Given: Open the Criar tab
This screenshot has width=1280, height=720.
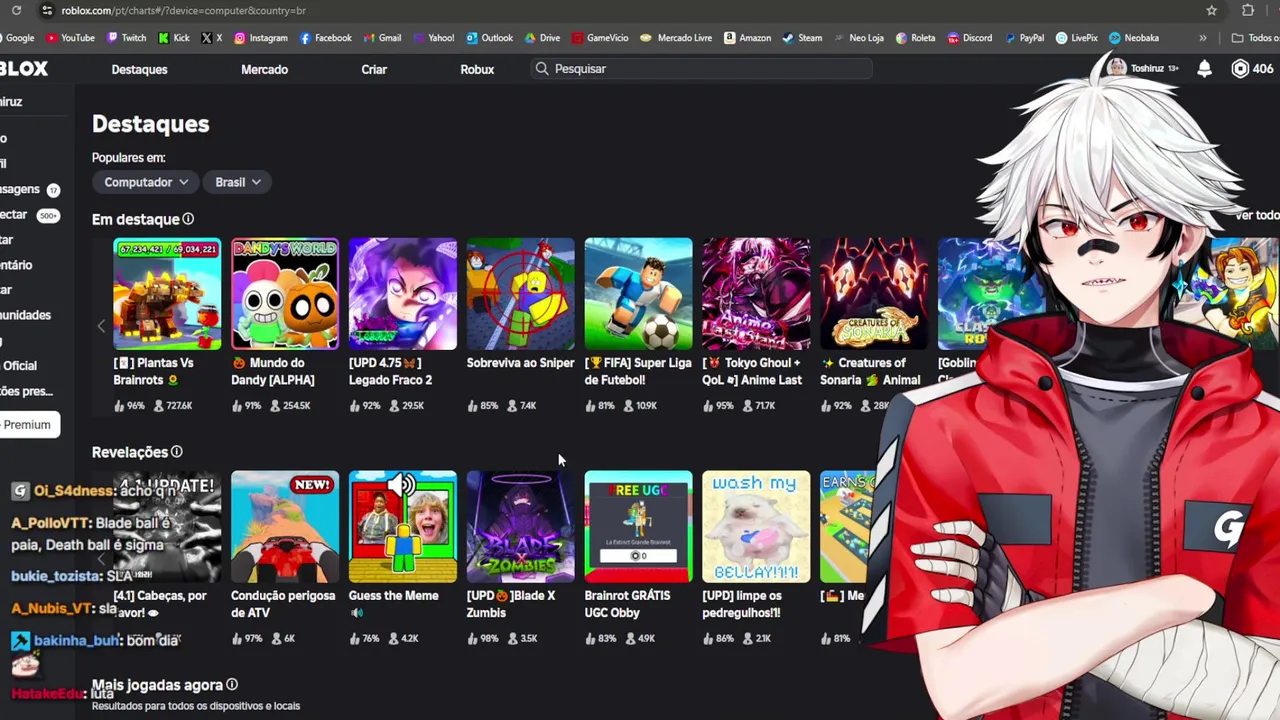Looking at the screenshot, I should coord(374,69).
